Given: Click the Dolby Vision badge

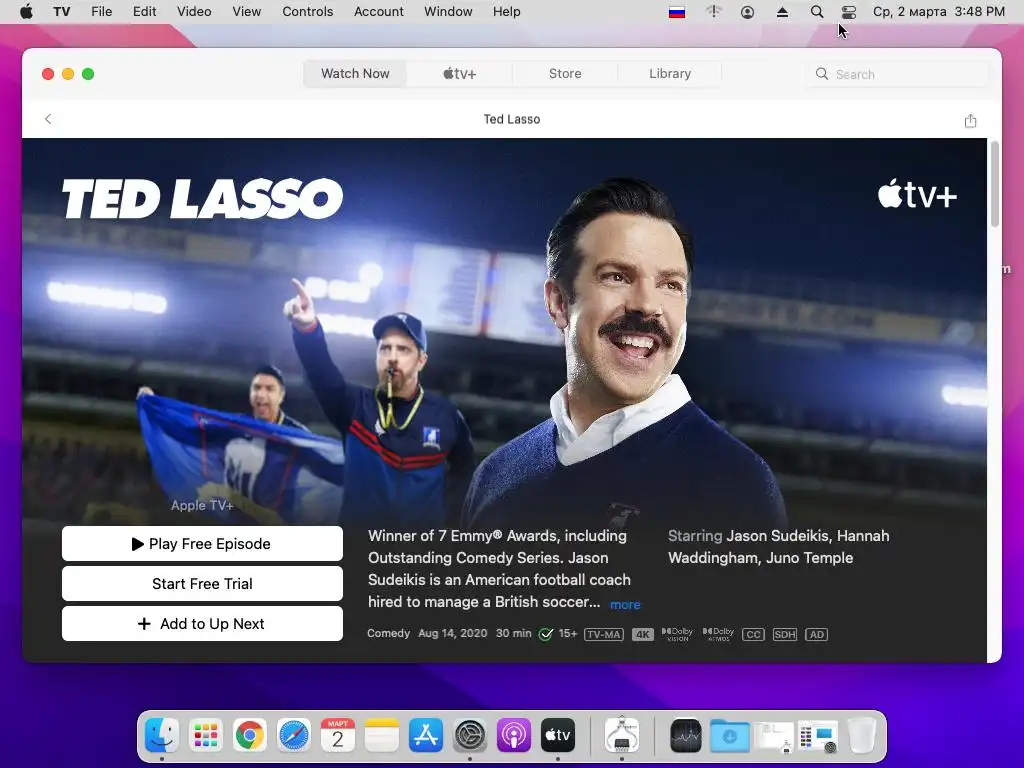Looking at the screenshot, I should pyautogui.click(x=677, y=634).
